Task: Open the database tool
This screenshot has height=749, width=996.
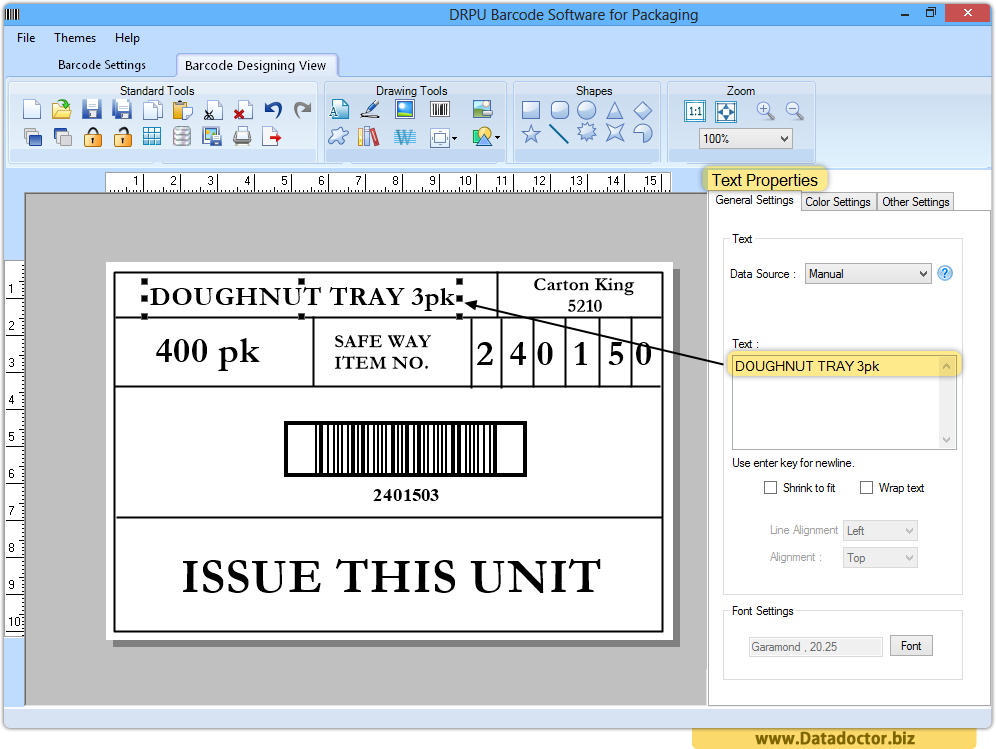Action: (182, 136)
